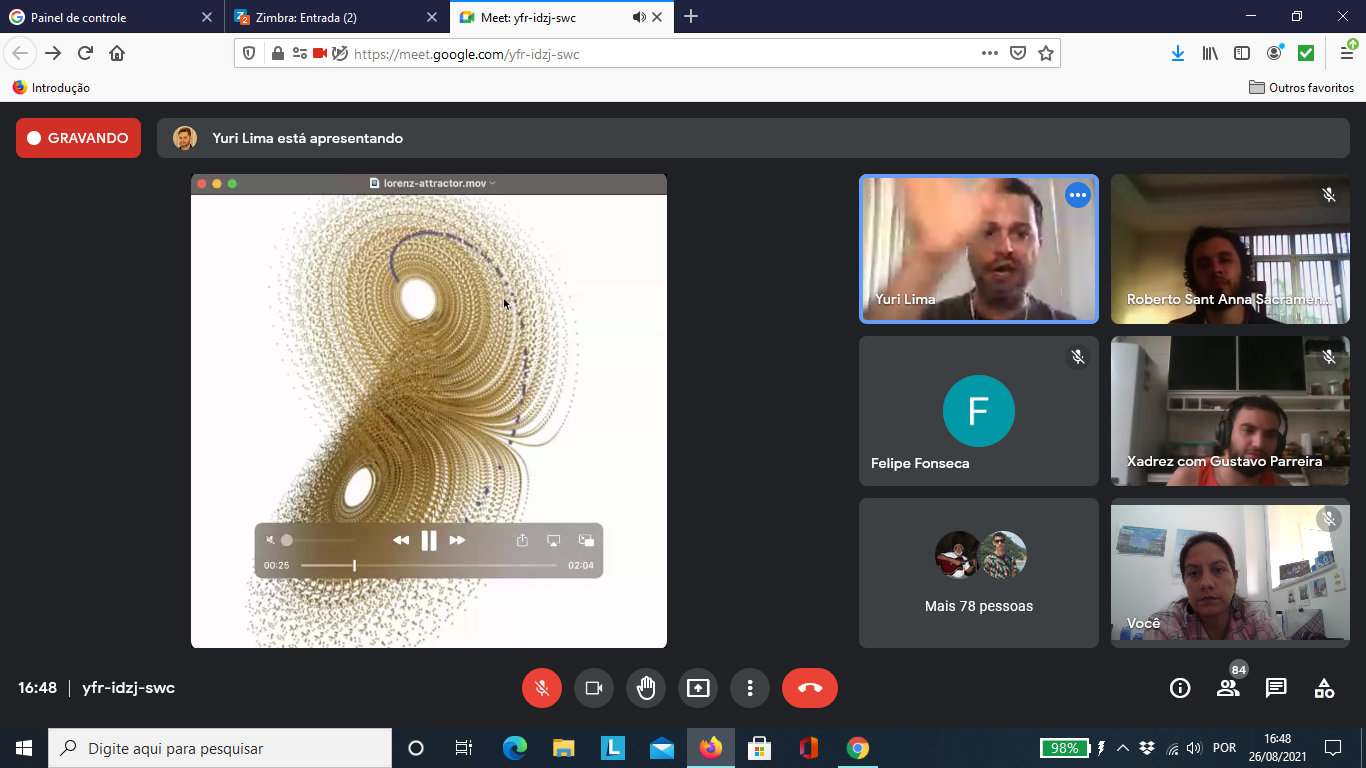Select your own Você video tile
Screen dimensions: 1366x768
[1230, 573]
